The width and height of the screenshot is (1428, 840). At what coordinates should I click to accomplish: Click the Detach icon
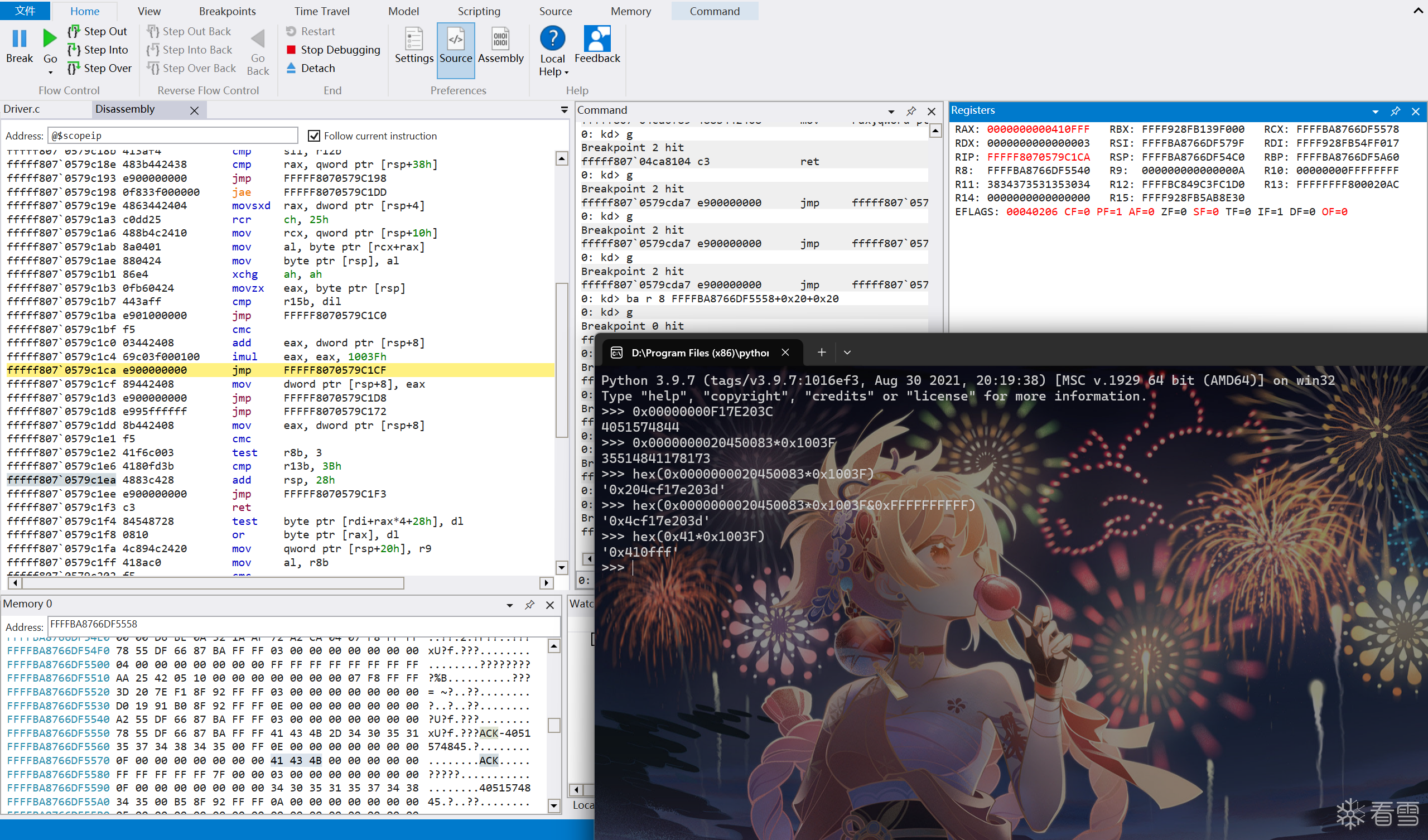(x=291, y=68)
